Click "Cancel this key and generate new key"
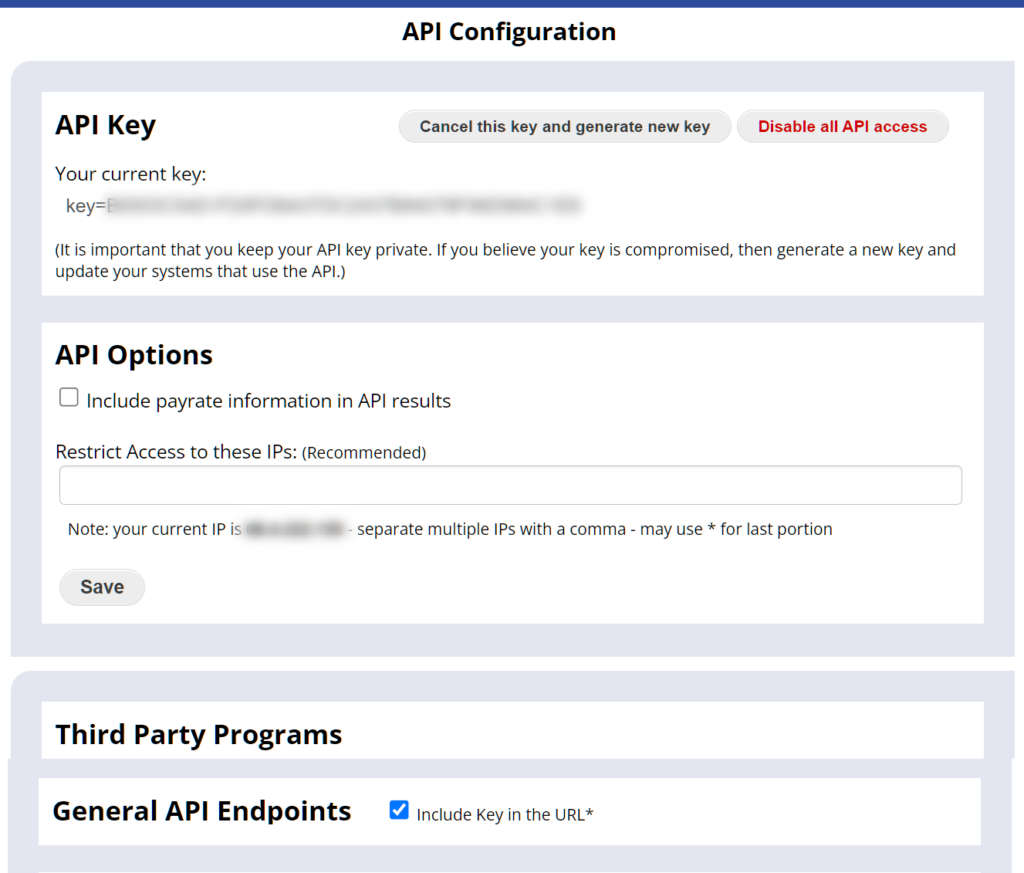This screenshot has width=1024, height=873. [x=564, y=126]
